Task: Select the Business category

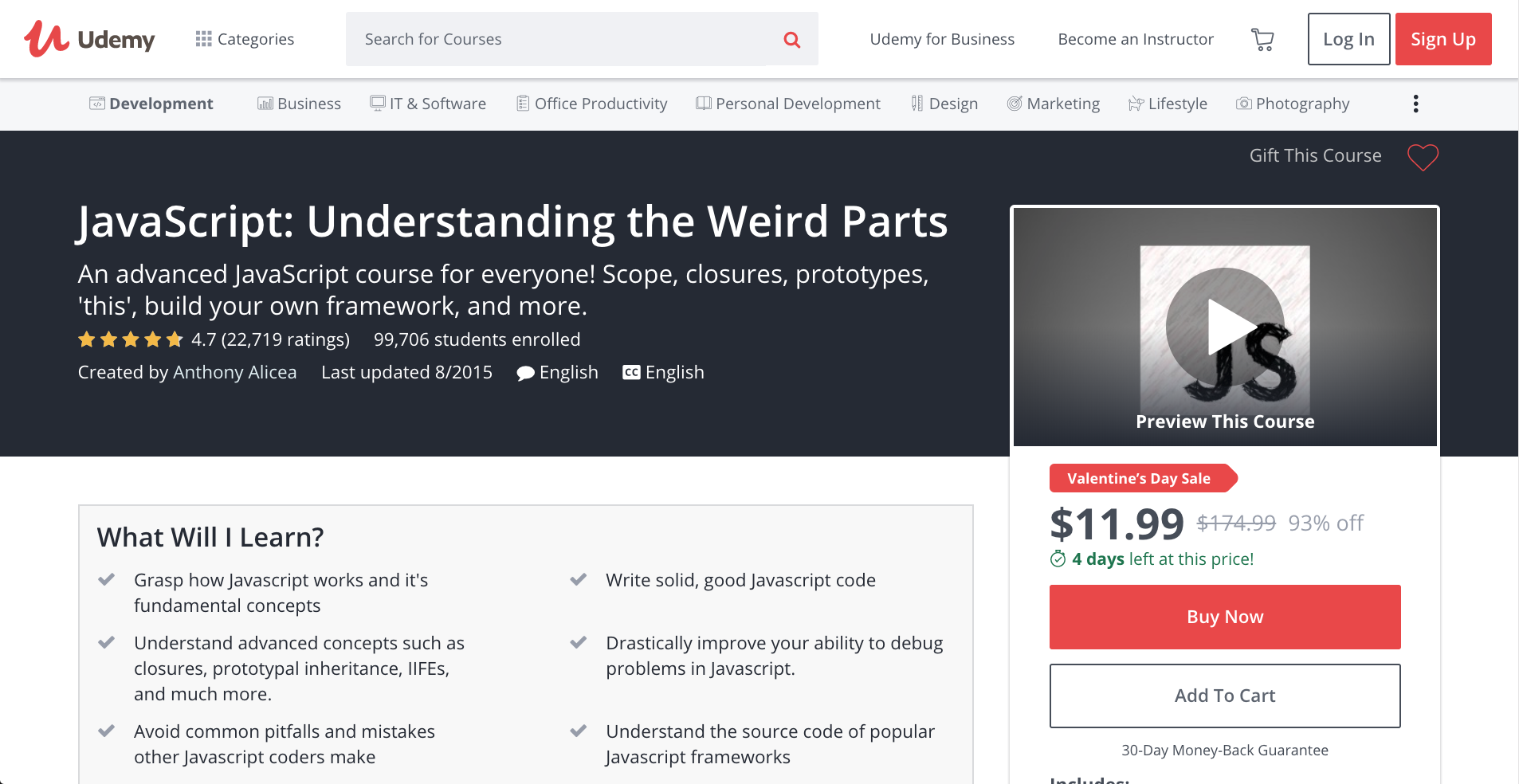Action: [299, 104]
